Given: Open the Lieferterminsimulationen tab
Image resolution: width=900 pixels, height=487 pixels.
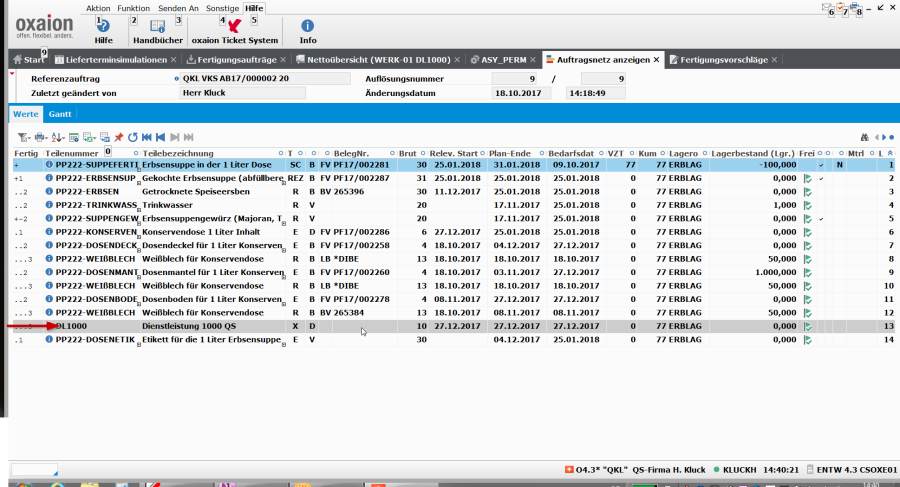Looking at the screenshot, I should 115,60.
